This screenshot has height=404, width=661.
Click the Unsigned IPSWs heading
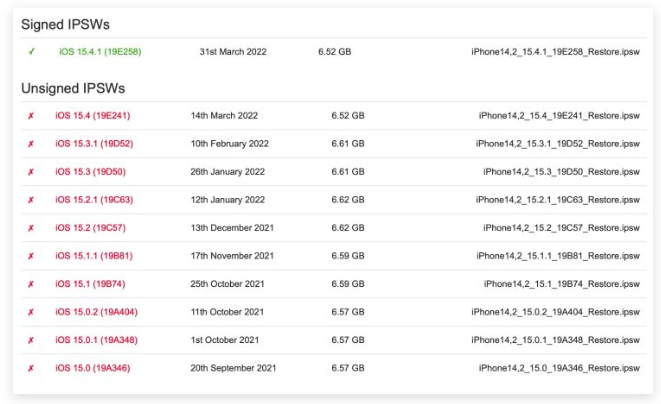pyautogui.click(x=73, y=88)
